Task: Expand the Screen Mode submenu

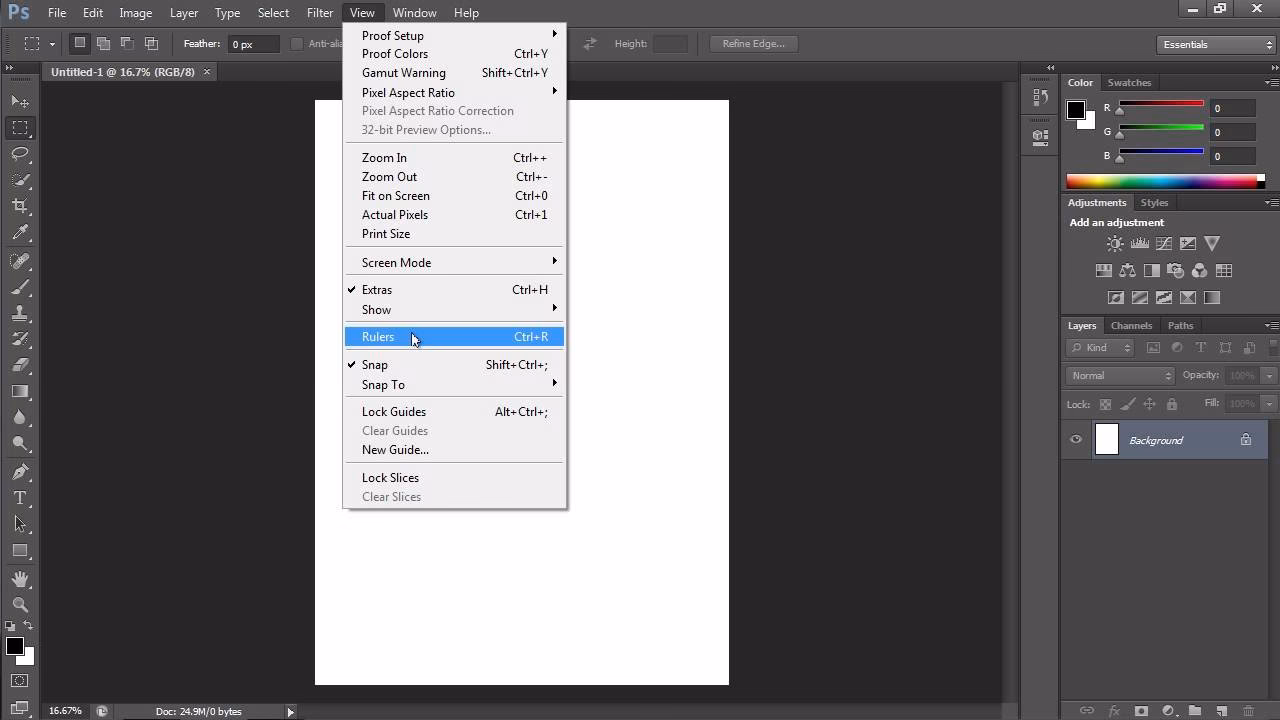Action: pos(396,262)
